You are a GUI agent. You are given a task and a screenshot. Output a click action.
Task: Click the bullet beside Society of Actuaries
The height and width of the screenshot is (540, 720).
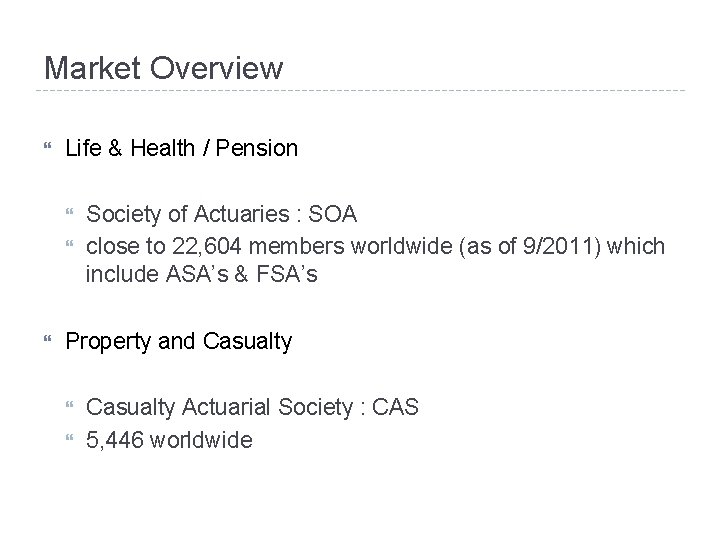[68, 213]
